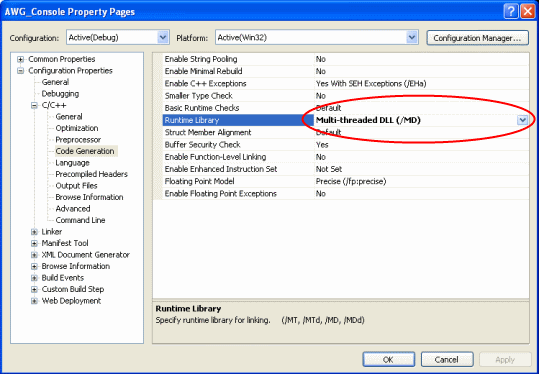The height and width of the screenshot is (374, 539).
Task: Open the Platform dropdown
Action: pos(412,37)
